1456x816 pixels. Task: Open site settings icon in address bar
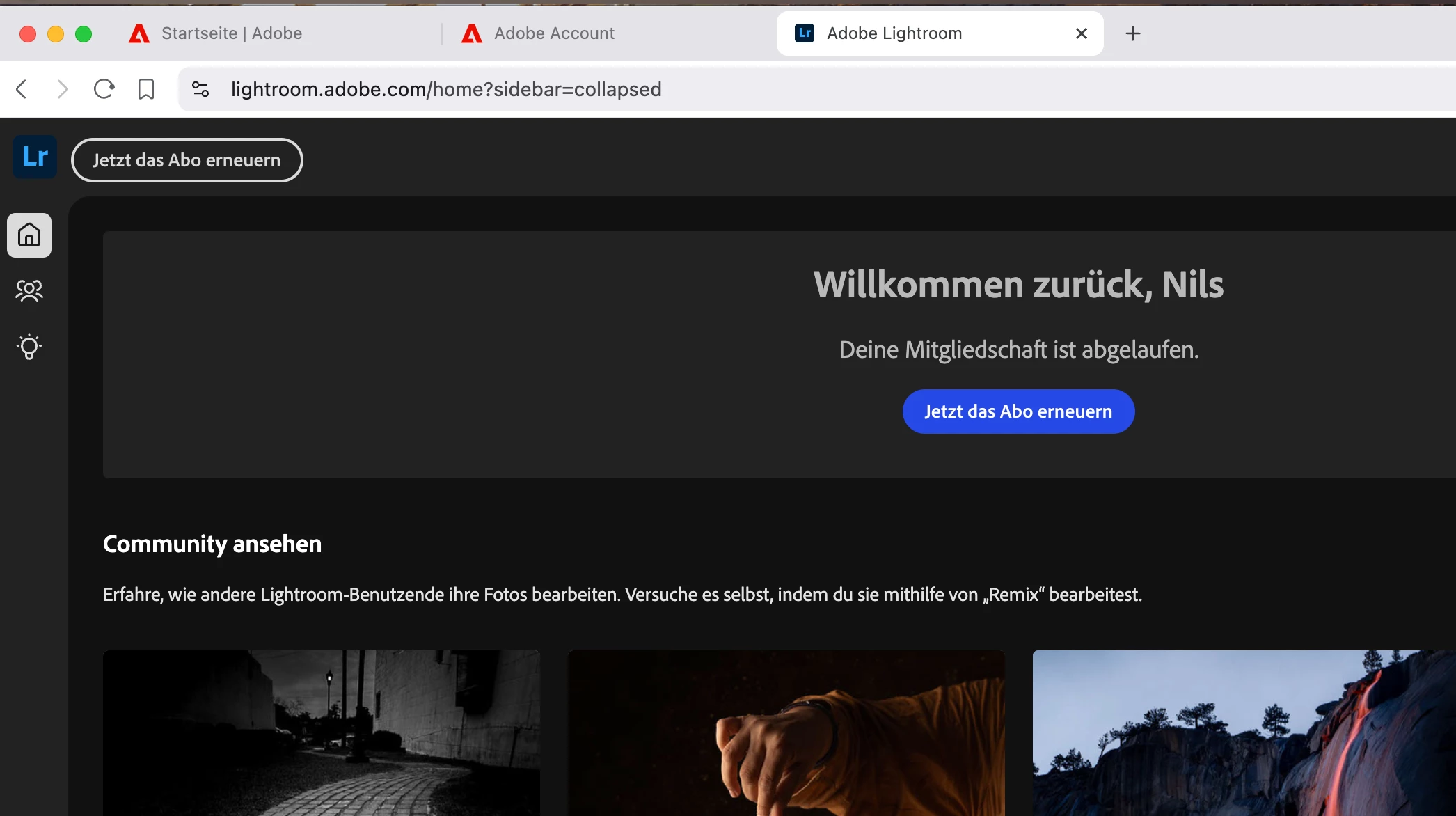[x=200, y=89]
